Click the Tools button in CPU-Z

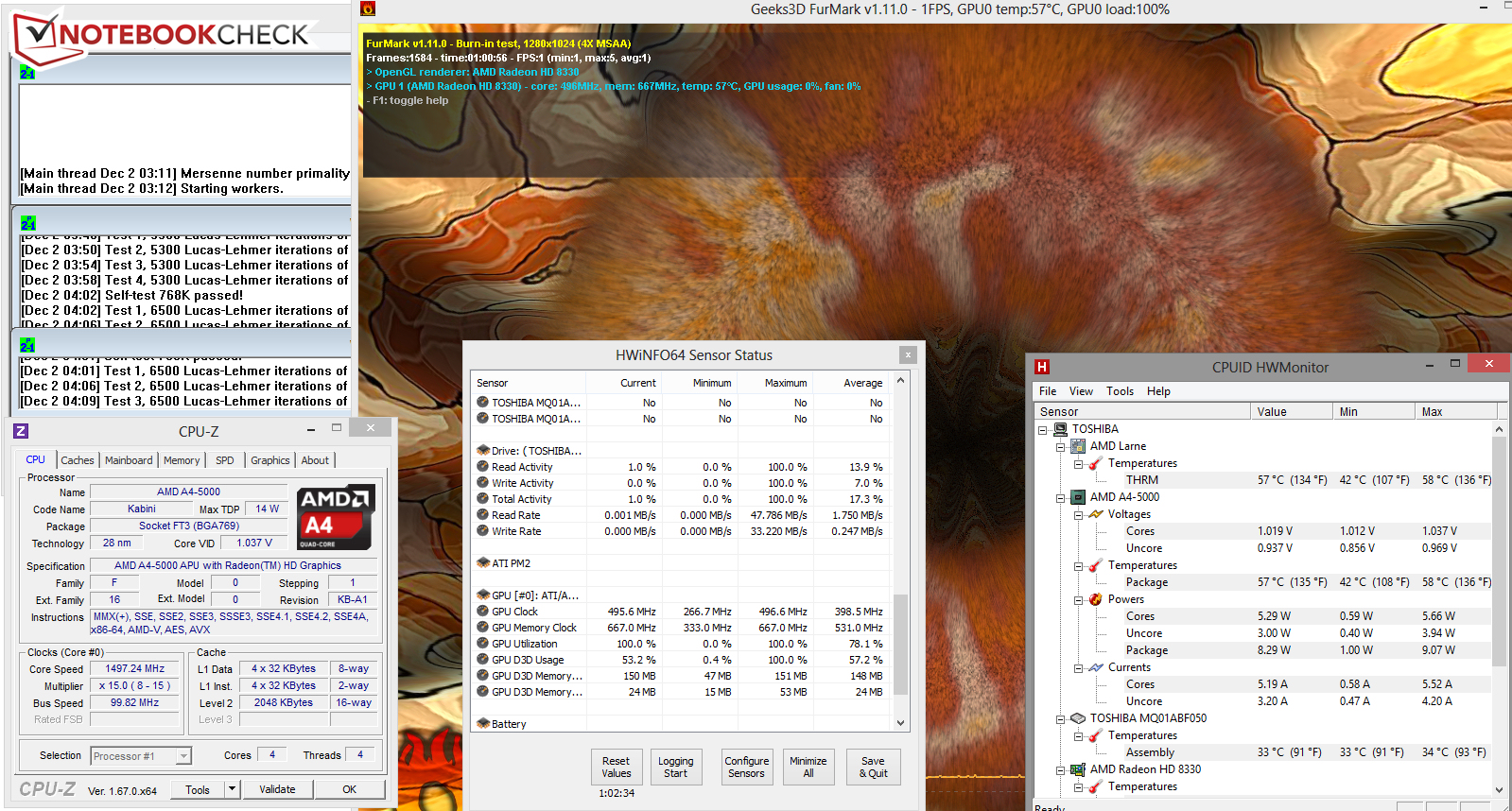click(198, 789)
